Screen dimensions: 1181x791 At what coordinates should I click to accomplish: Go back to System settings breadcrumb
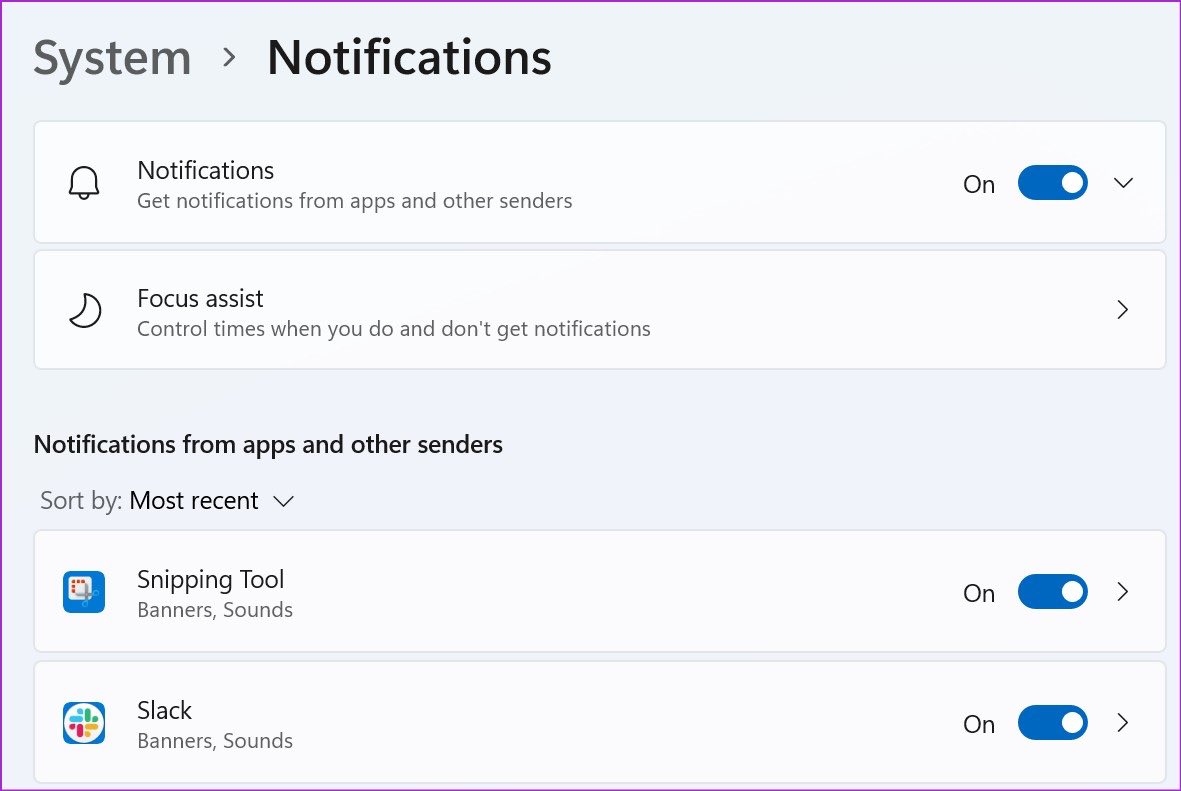tap(111, 58)
